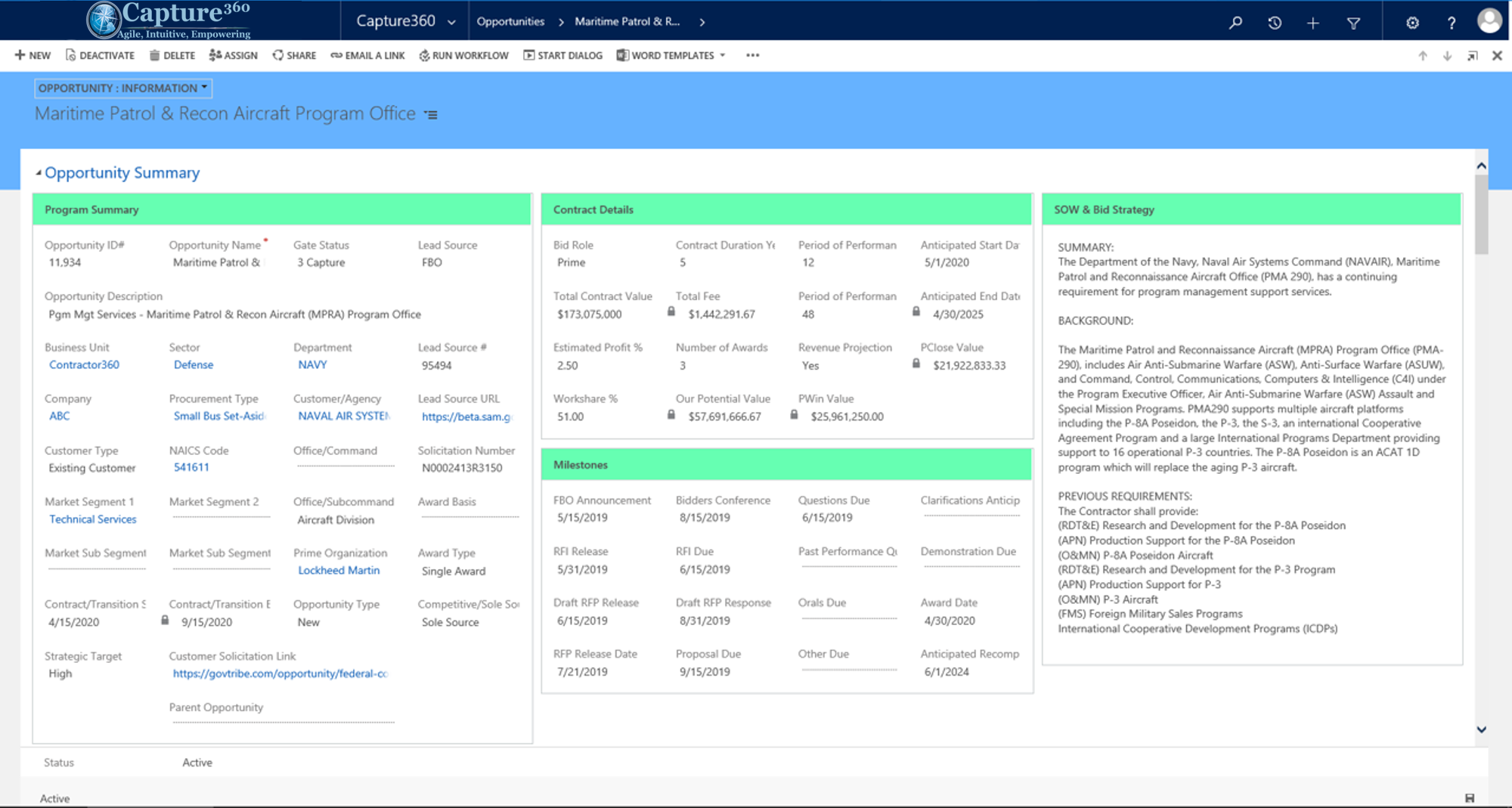Click EMAIL A LINK command
This screenshot has width=1512, height=808.
[x=367, y=55]
